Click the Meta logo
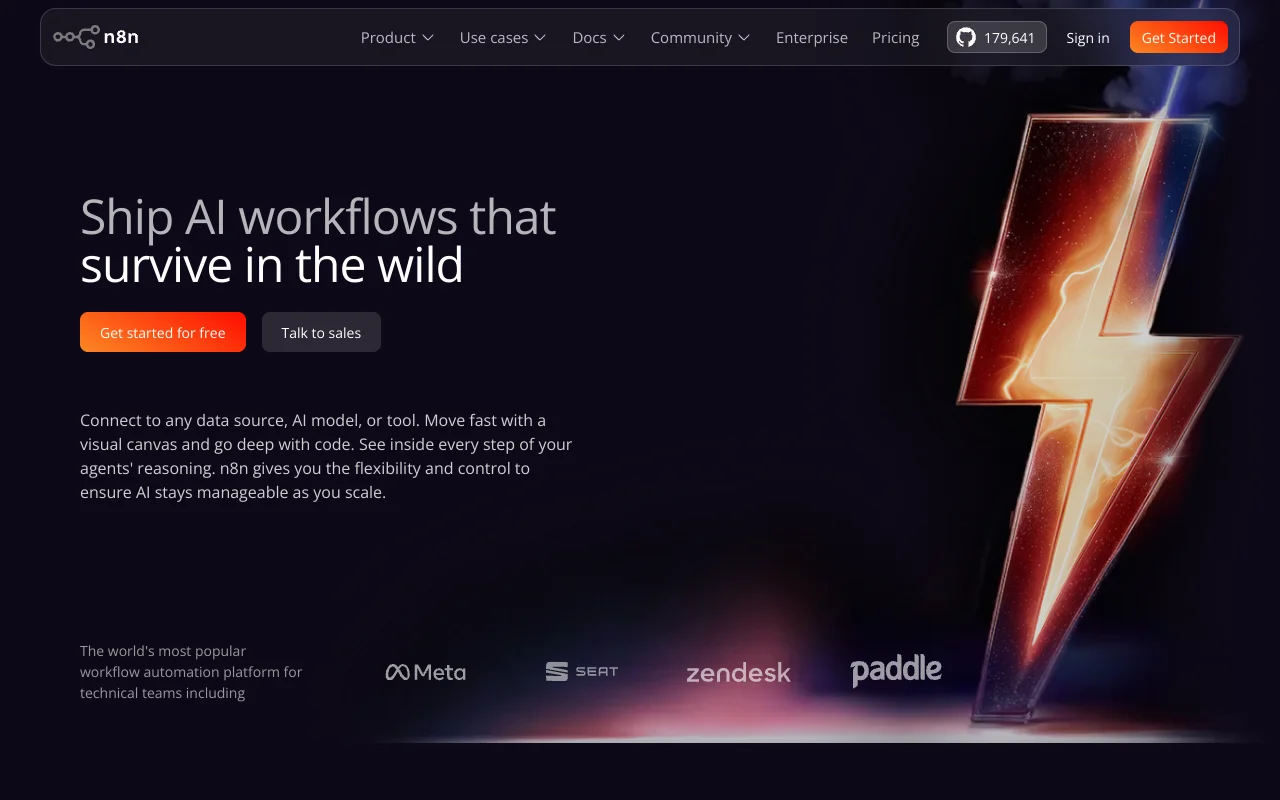The image size is (1280, 800). coord(426,672)
